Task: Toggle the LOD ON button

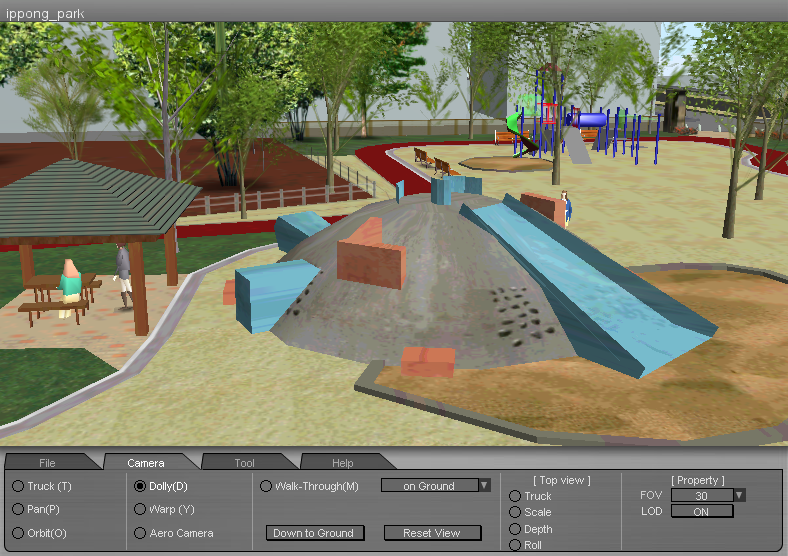Action: point(702,511)
